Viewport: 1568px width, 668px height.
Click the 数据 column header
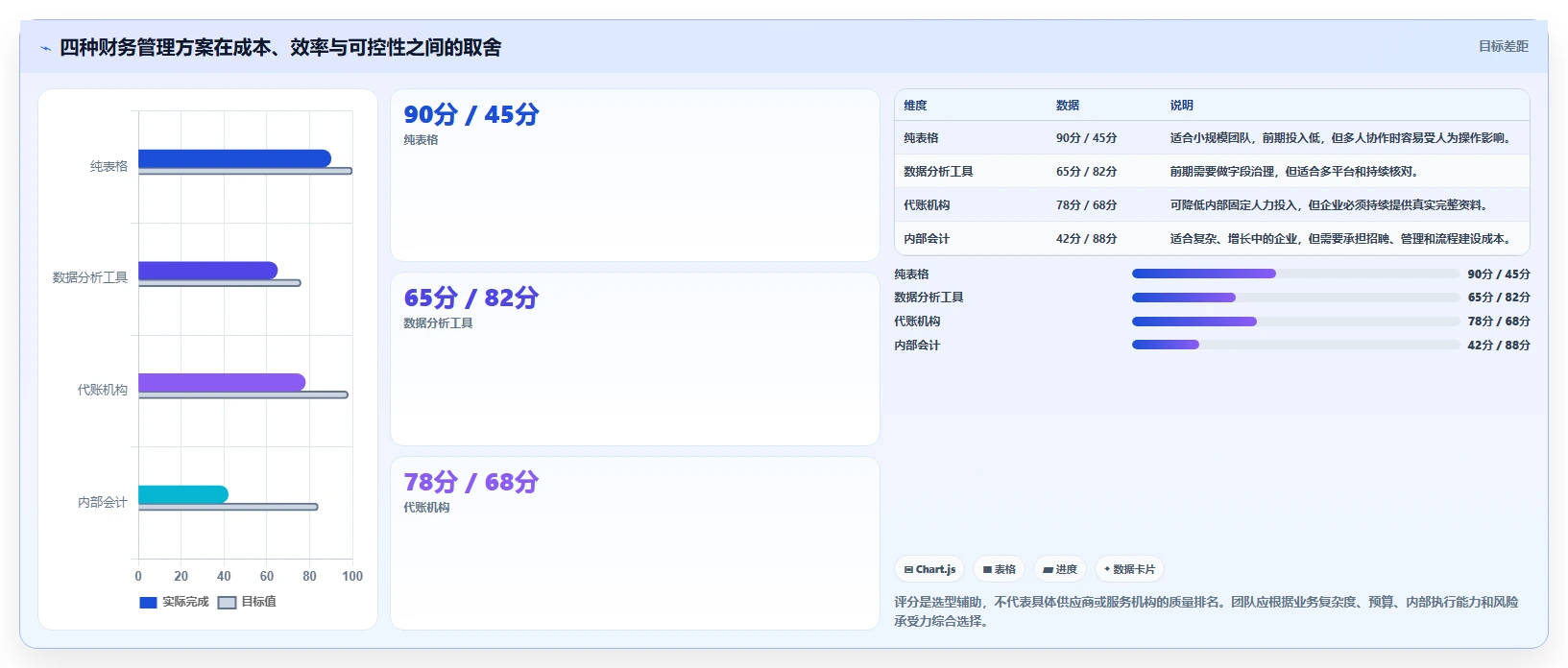click(x=1068, y=106)
